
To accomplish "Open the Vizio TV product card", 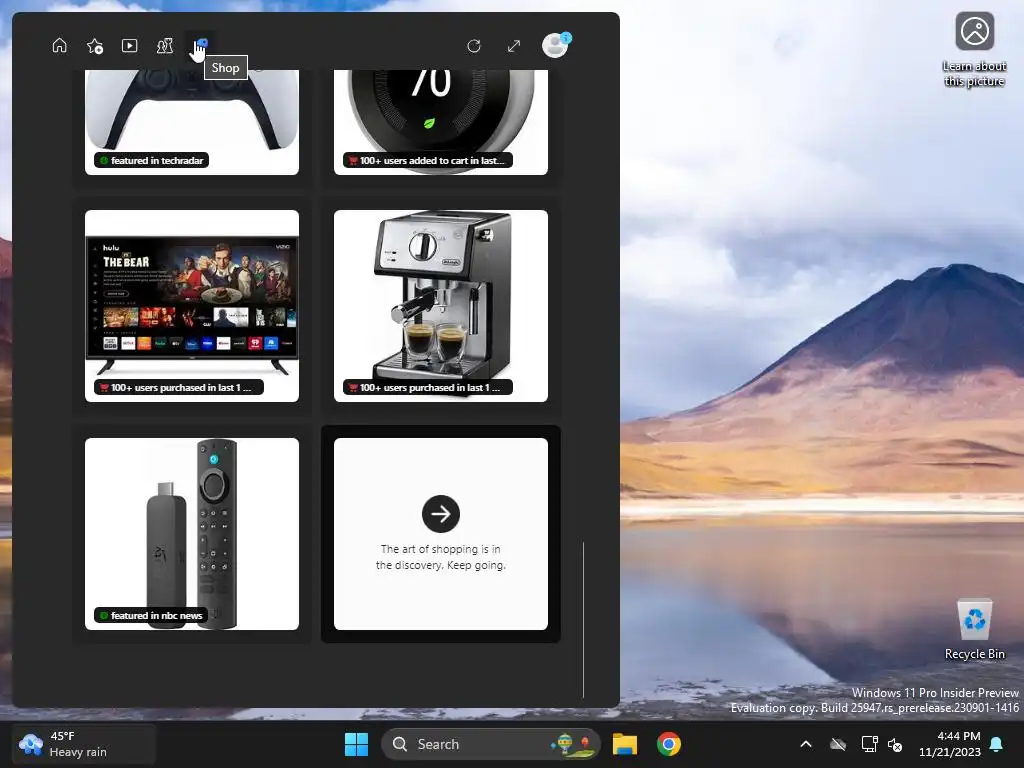I will [192, 306].
